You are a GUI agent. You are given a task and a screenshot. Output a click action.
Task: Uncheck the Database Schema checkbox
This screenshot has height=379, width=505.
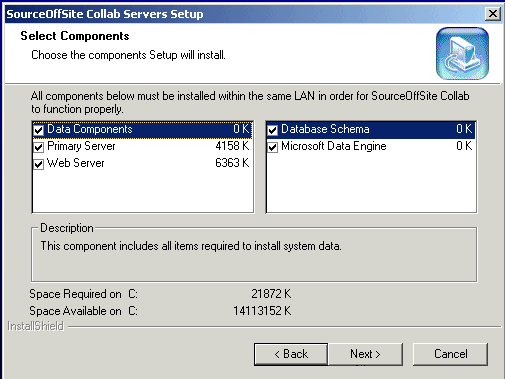(x=273, y=130)
